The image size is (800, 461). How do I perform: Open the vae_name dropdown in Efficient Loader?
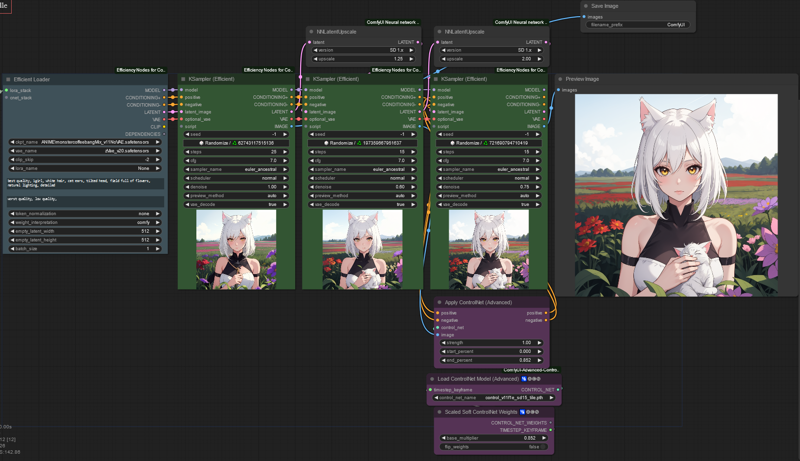tap(85, 151)
